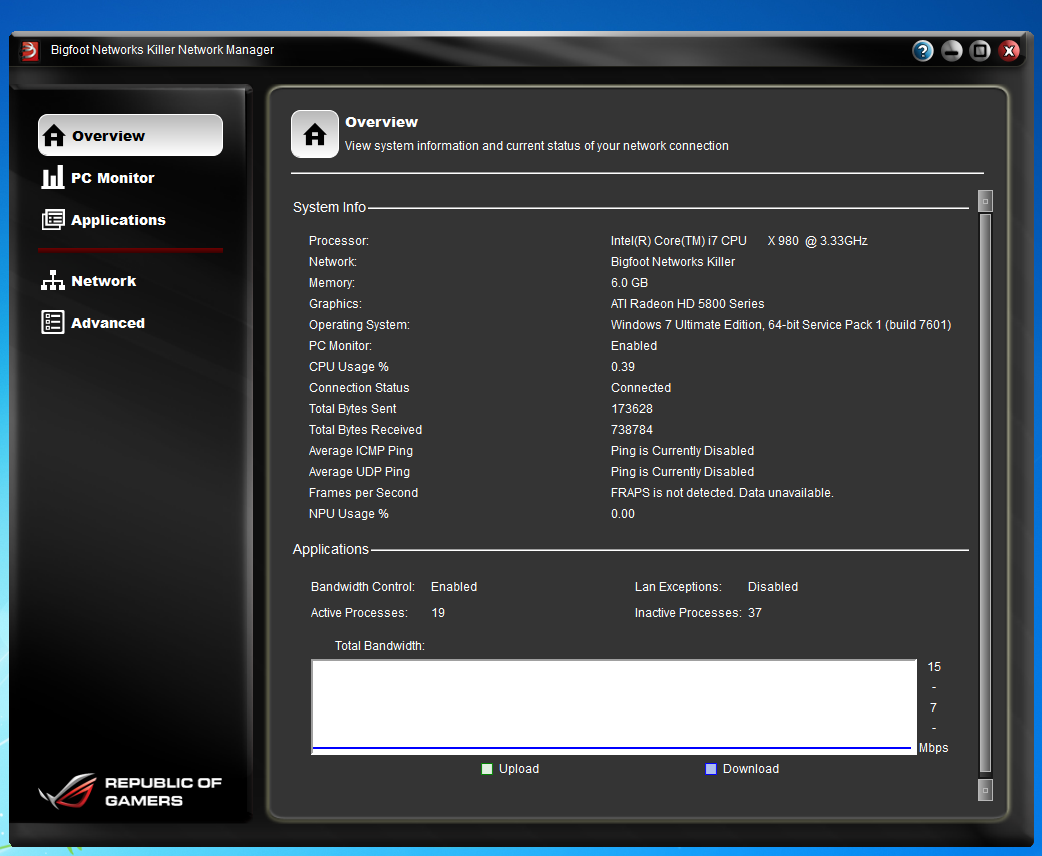This screenshot has width=1042, height=856.
Task: Click the scroll down arrow of the overview panel
Action: pos(986,790)
